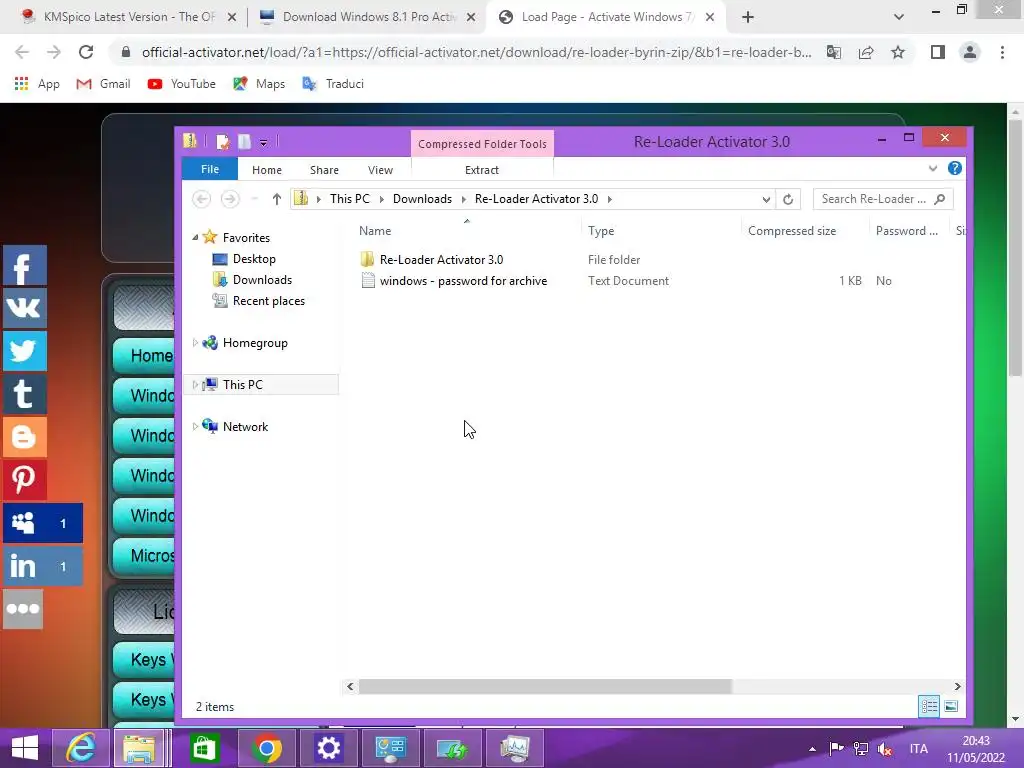The height and width of the screenshot is (768, 1024).
Task: Refresh the Explorer folder view
Action: click(x=788, y=199)
